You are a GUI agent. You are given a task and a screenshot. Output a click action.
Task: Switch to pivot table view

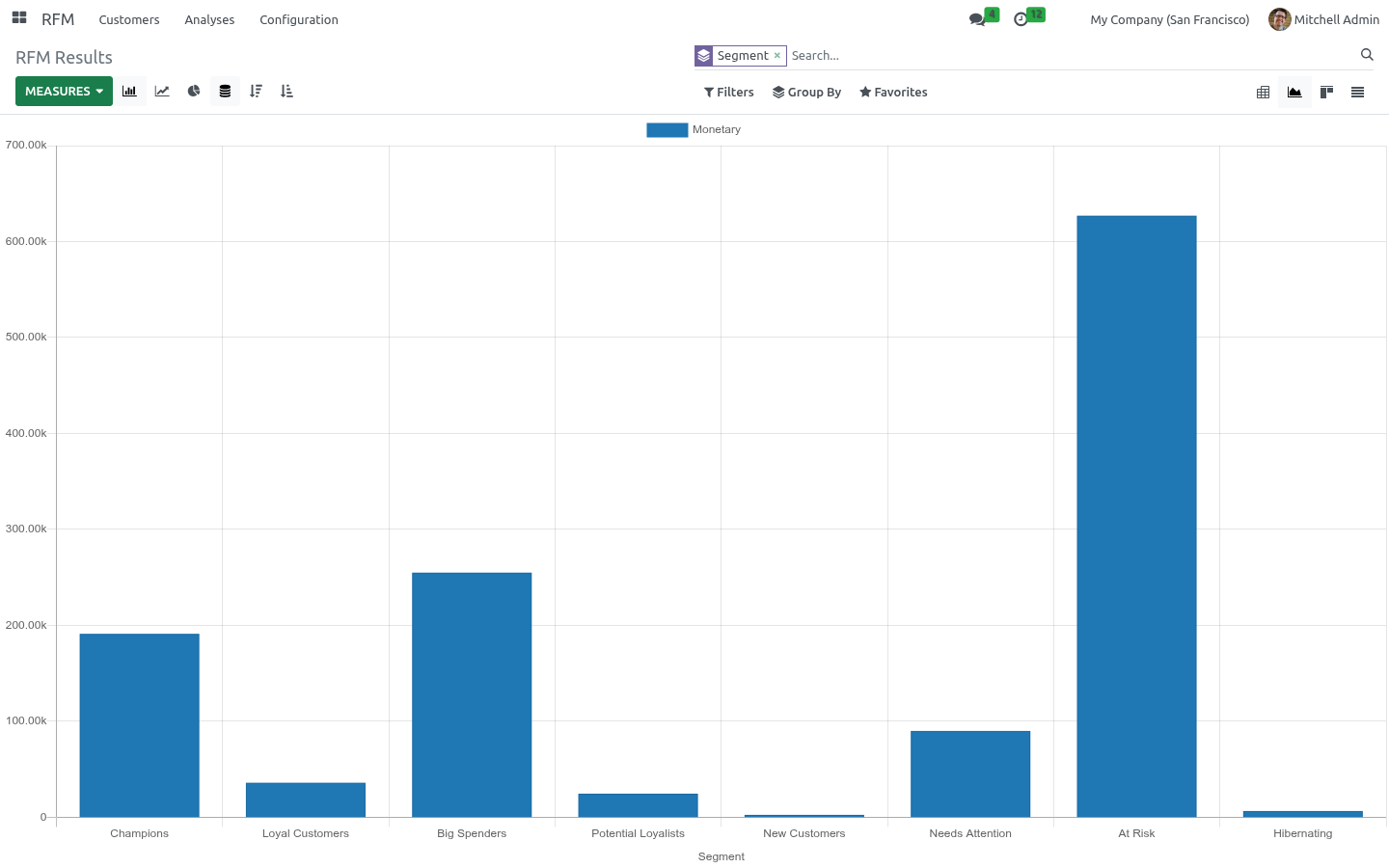click(1263, 93)
